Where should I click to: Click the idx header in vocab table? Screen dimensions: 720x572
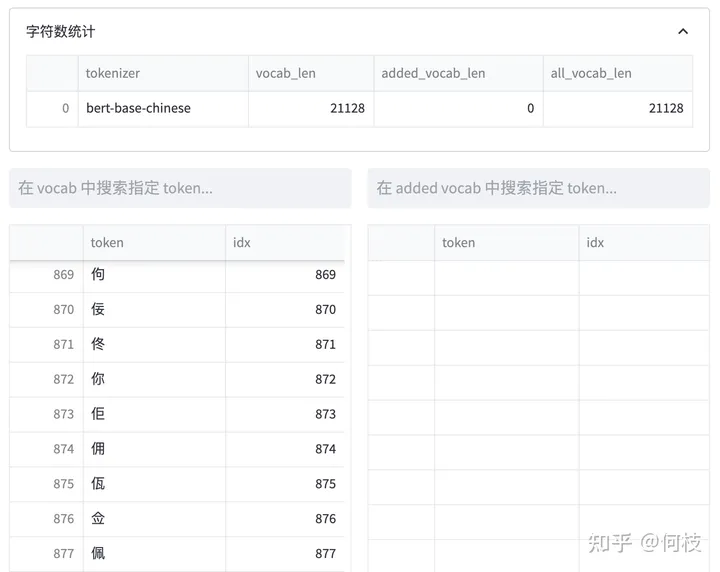[x=285, y=242]
